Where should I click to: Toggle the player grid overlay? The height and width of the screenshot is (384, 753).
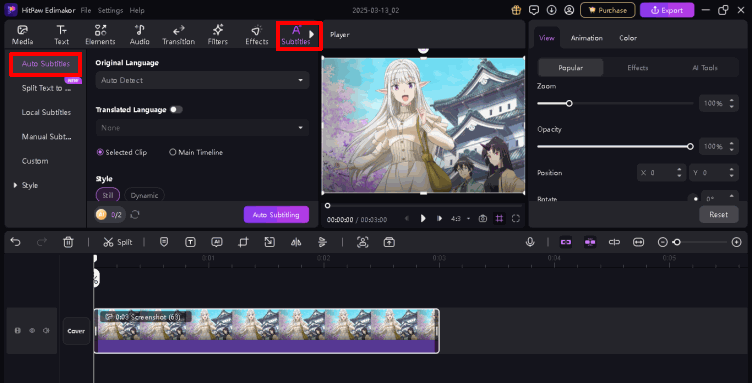(499, 218)
